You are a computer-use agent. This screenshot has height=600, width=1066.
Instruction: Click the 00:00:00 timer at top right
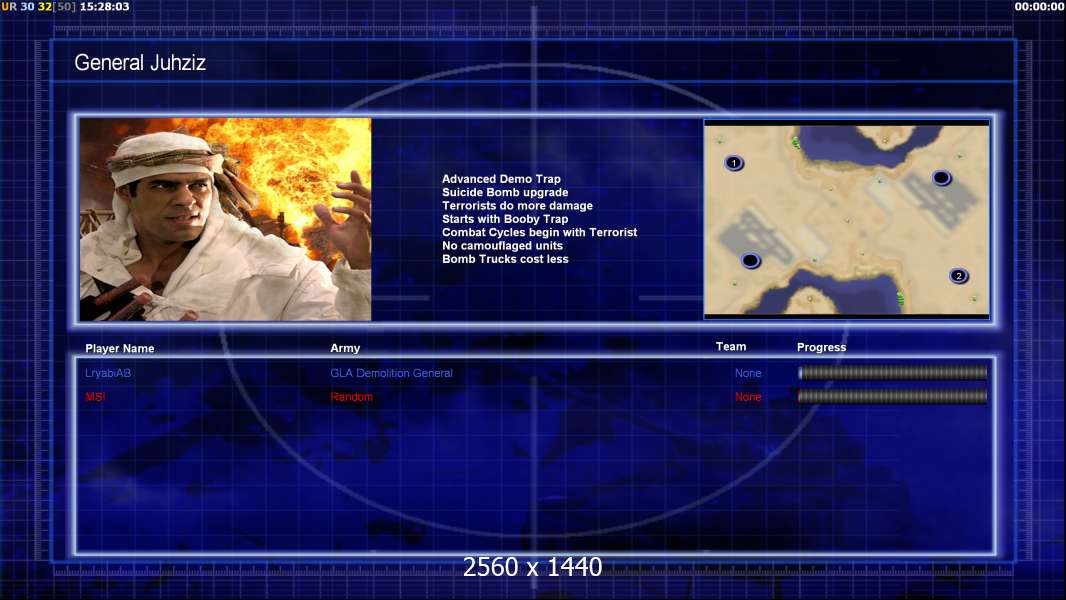(x=1039, y=6)
